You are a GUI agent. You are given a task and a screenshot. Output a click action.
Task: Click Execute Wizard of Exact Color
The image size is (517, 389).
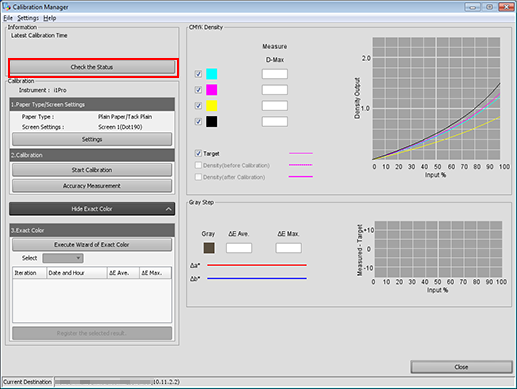92,245
